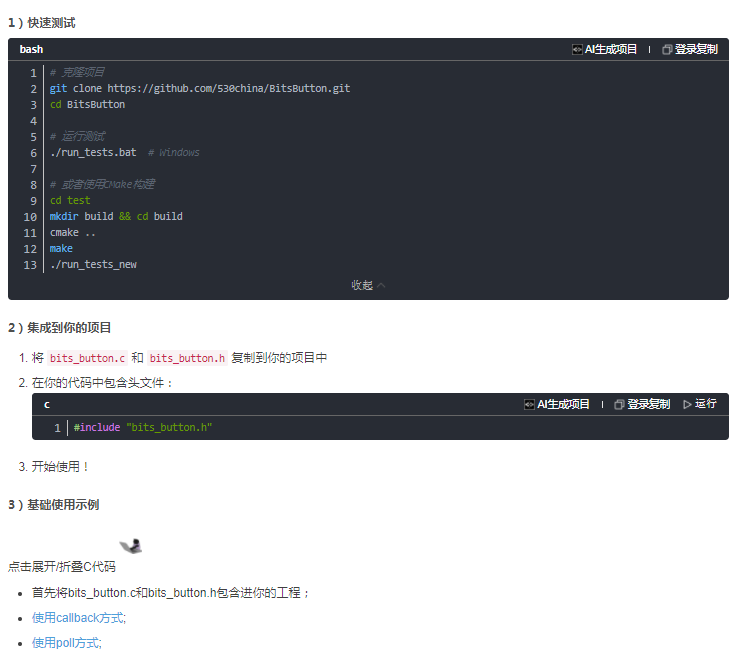
Task: Click AI生成项目 in the c code block
Action: [x=556, y=404]
